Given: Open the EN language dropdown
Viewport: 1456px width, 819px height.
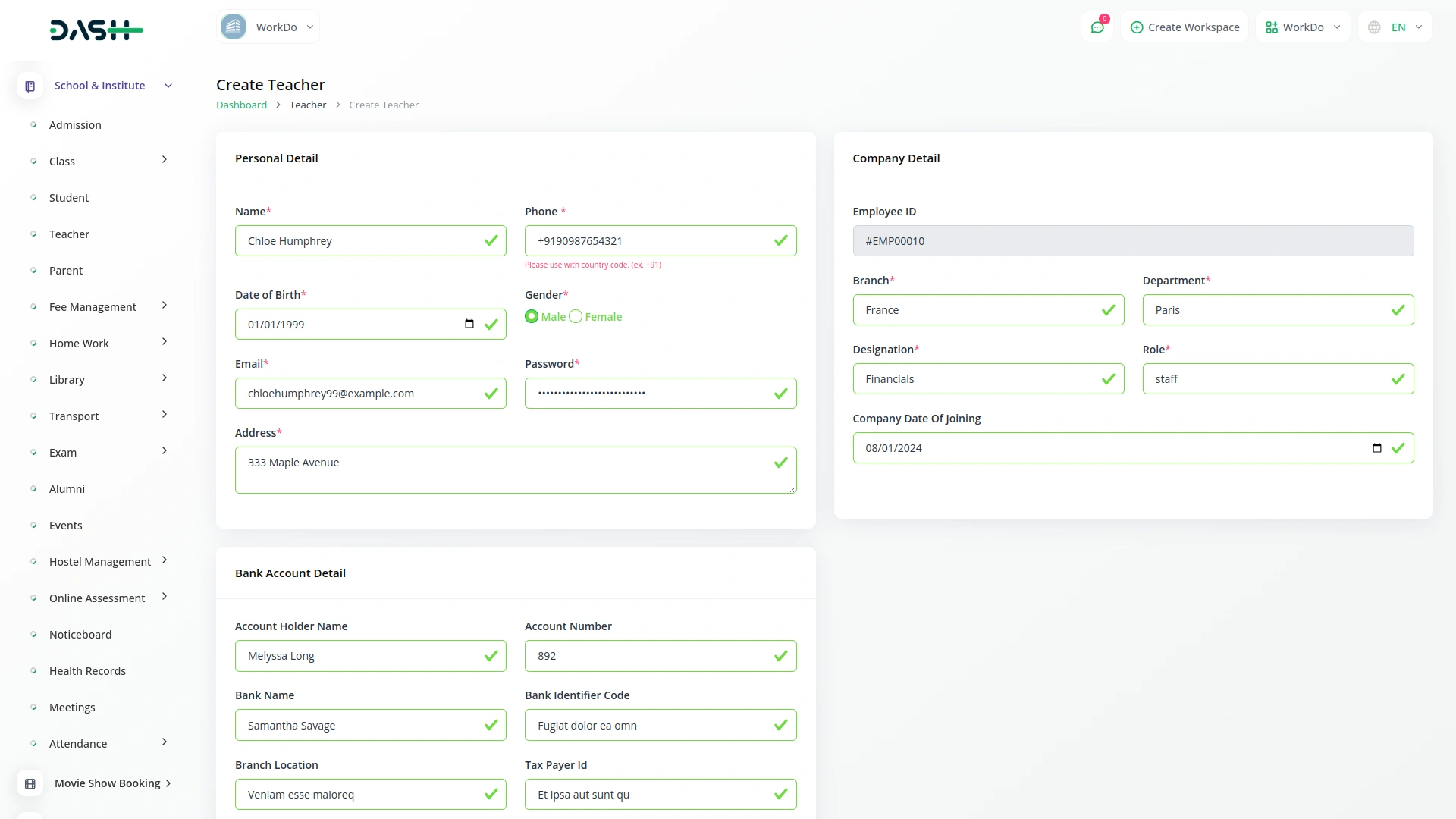Looking at the screenshot, I should point(1406,27).
